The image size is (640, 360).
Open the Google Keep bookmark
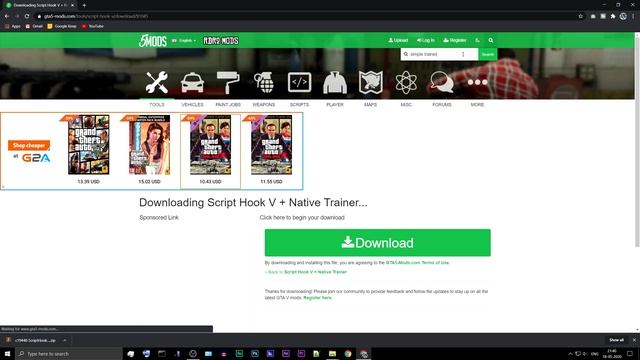[x=62, y=26]
